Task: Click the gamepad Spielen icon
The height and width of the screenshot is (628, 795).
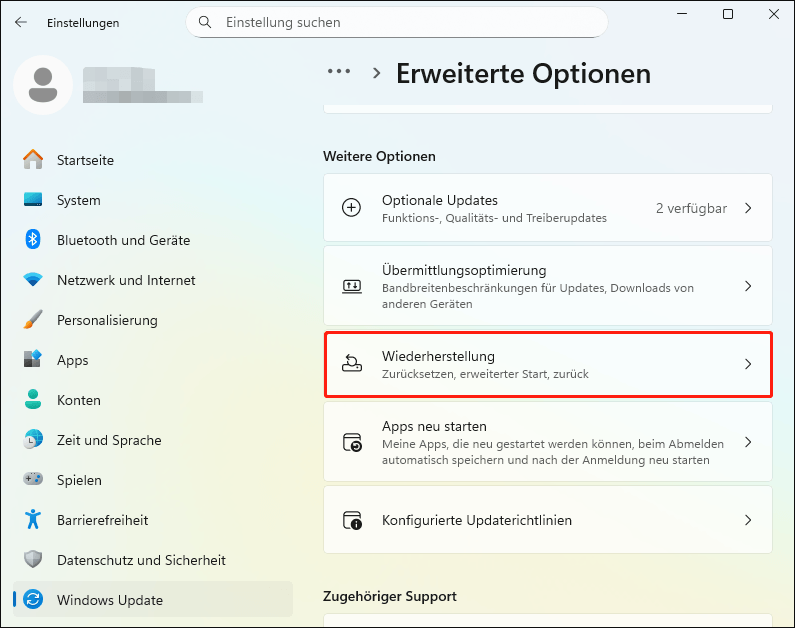Action: click(x=33, y=479)
